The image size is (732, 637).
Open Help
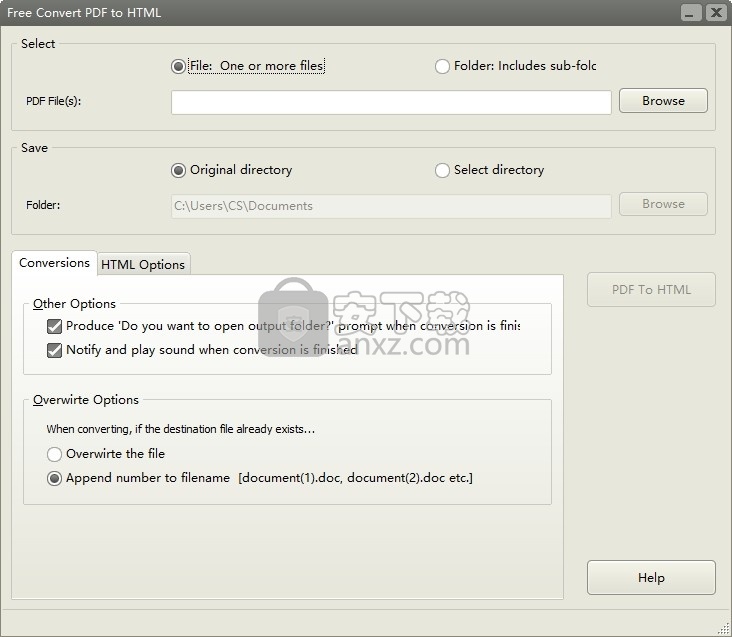point(651,578)
